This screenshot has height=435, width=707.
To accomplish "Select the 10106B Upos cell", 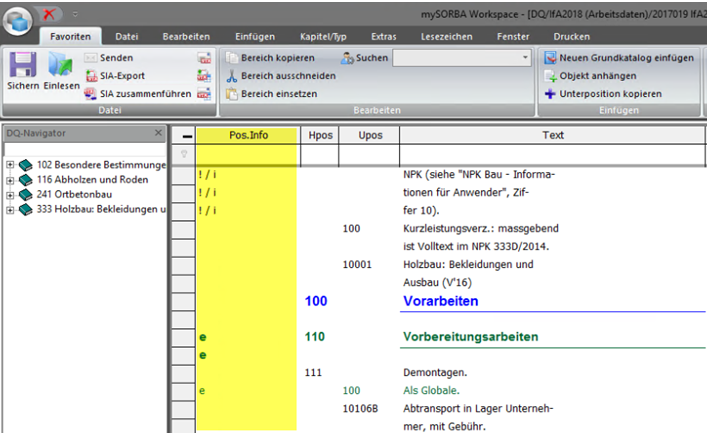I will (x=360, y=409).
